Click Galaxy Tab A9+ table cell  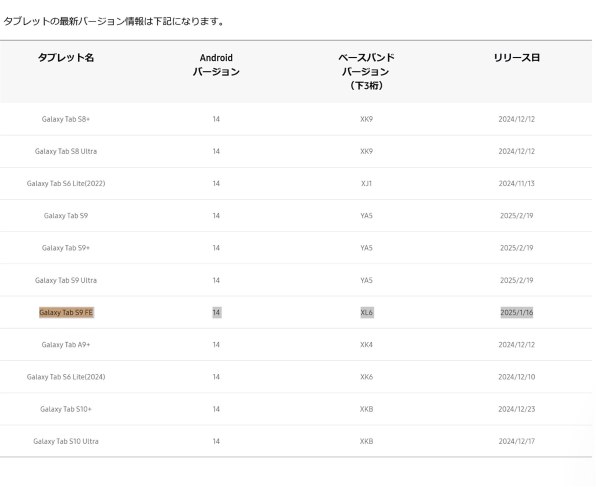click(x=66, y=345)
